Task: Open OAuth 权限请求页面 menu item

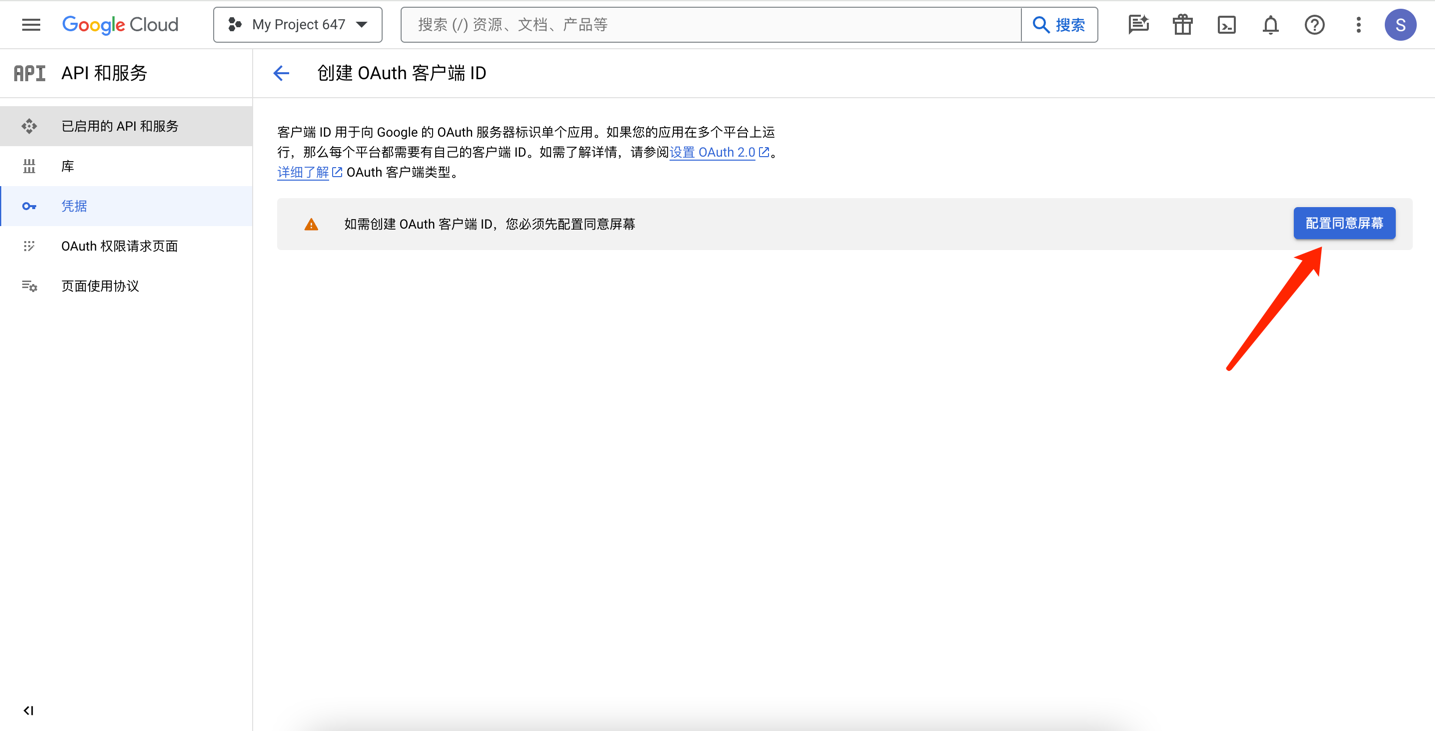Action: [x=126, y=246]
